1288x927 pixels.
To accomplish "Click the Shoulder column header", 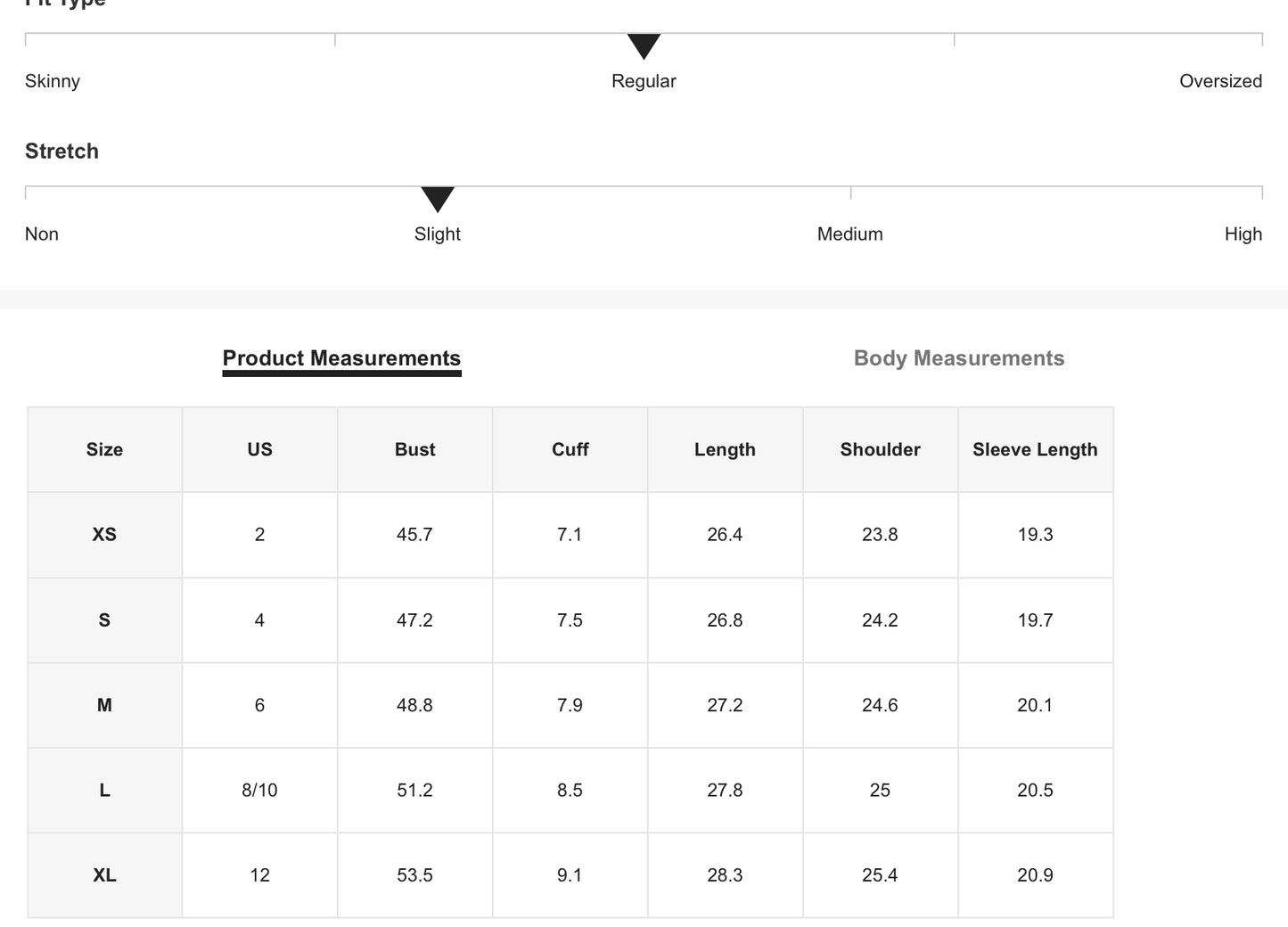I will click(x=880, y=450).
